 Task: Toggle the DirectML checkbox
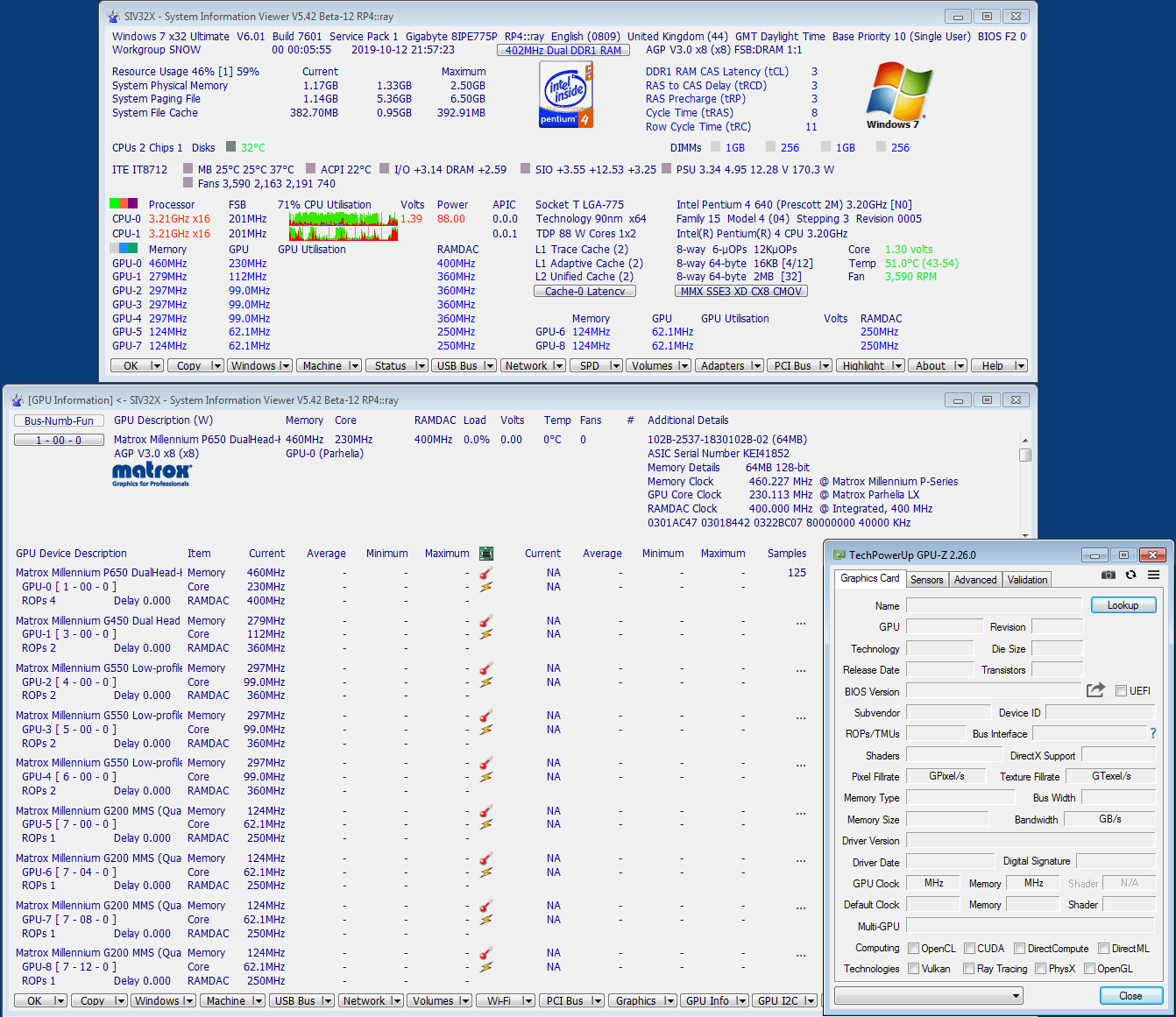click(1103, 948)
